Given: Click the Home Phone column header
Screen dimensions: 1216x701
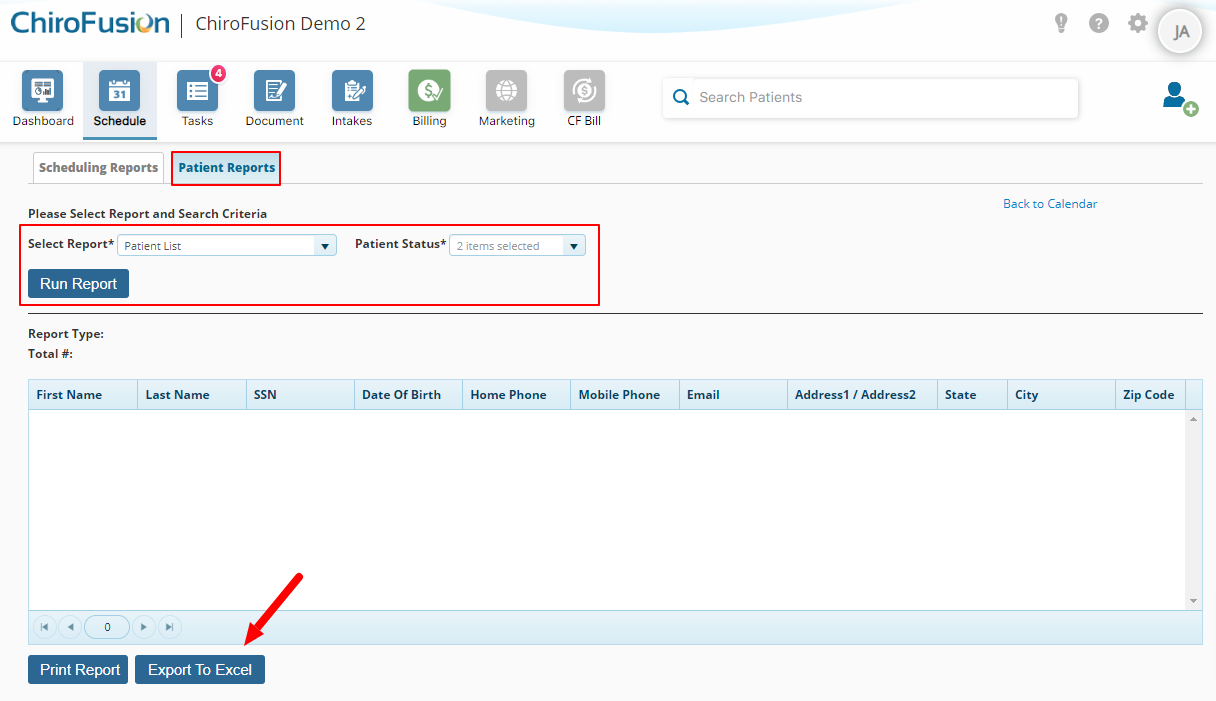Looking at the screenshot, I should tap(516, 395).
